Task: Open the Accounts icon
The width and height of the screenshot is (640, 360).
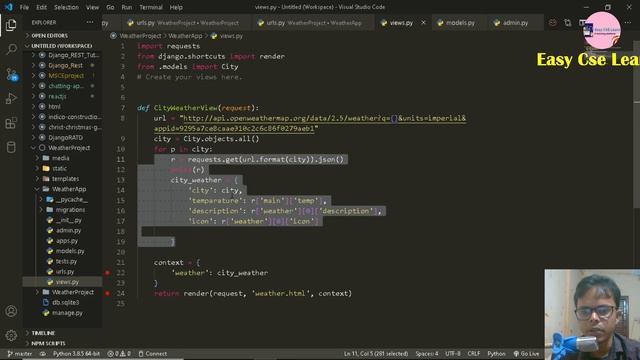Action: [x=11, y=311]
